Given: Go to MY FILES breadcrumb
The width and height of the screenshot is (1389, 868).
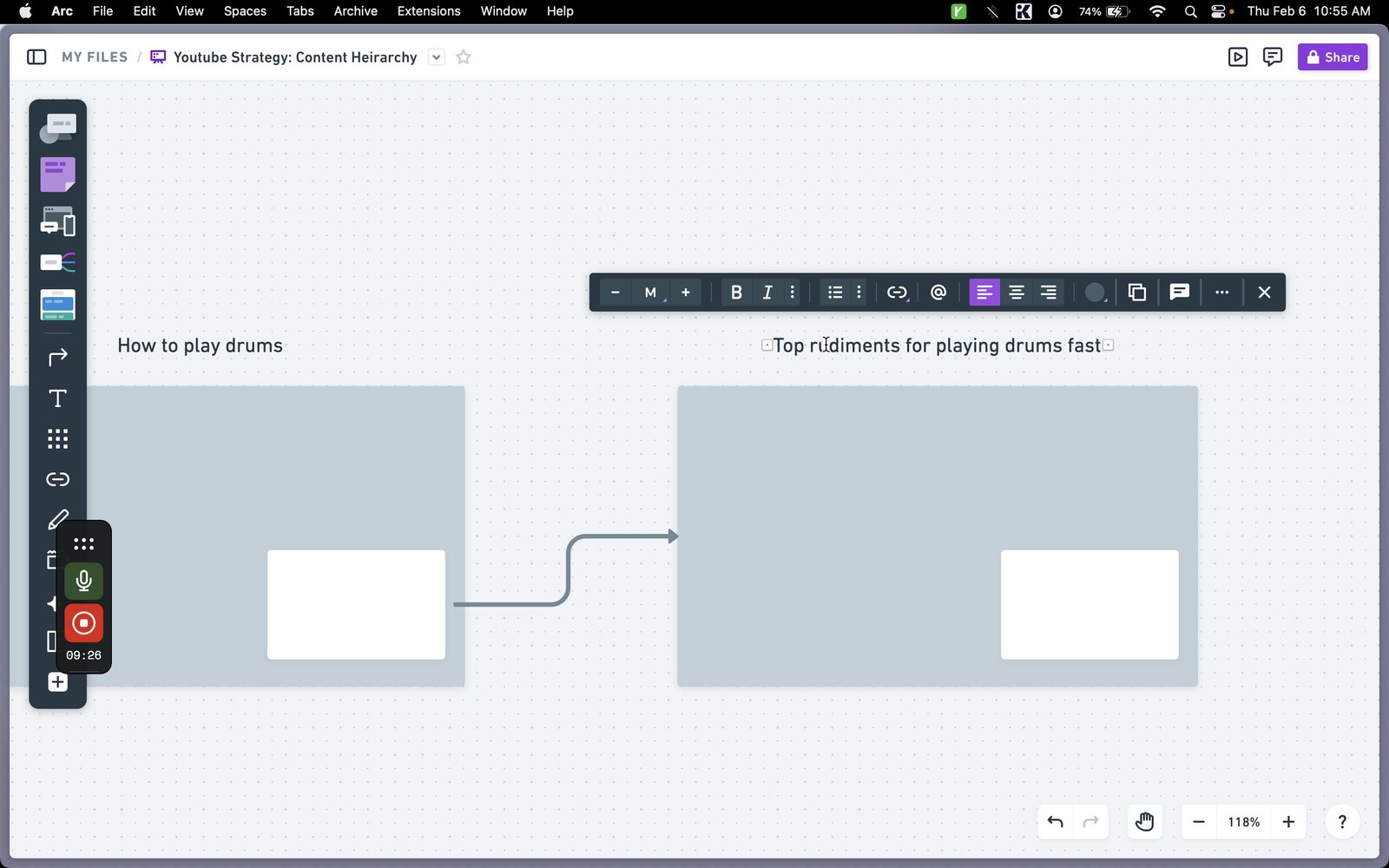Looking at the screenshot, I should point(95,57).
